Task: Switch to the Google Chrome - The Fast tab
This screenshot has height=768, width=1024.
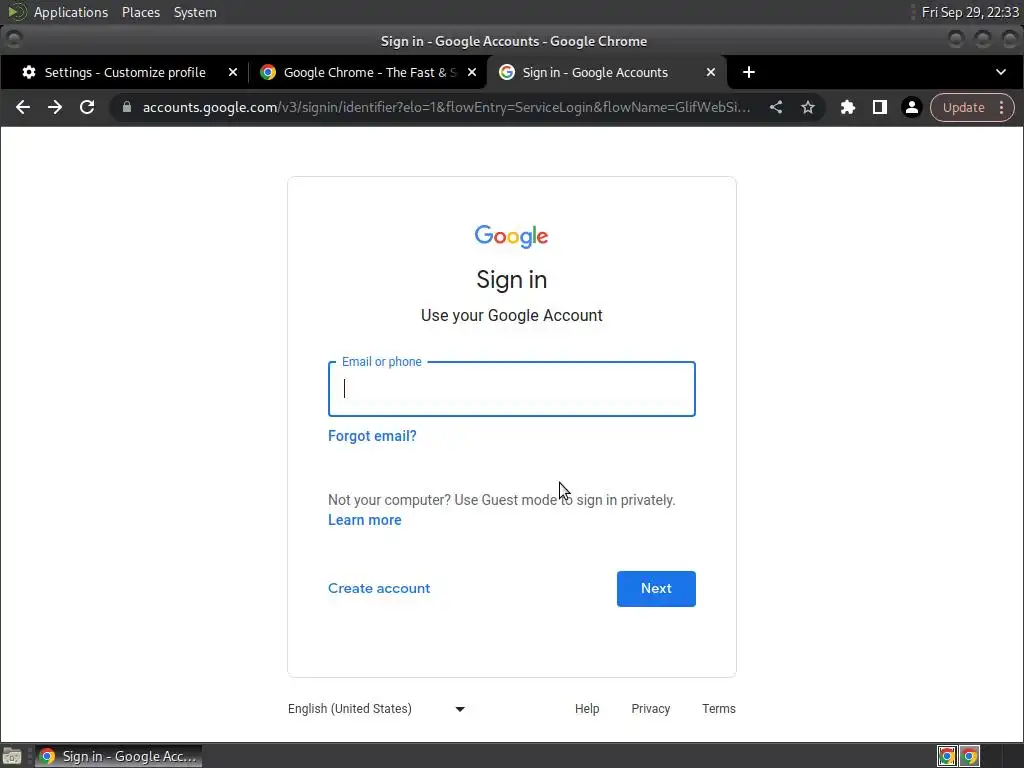Action: 368,72
